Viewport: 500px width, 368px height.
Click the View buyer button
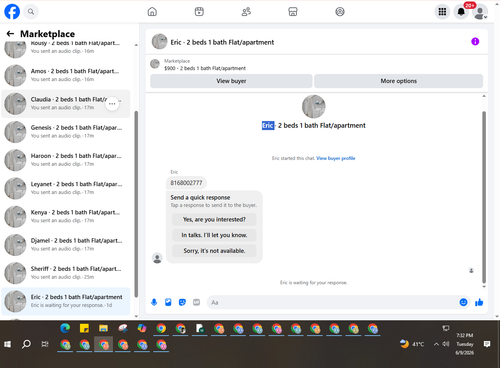pyautogui.click(x=231, y=81)
